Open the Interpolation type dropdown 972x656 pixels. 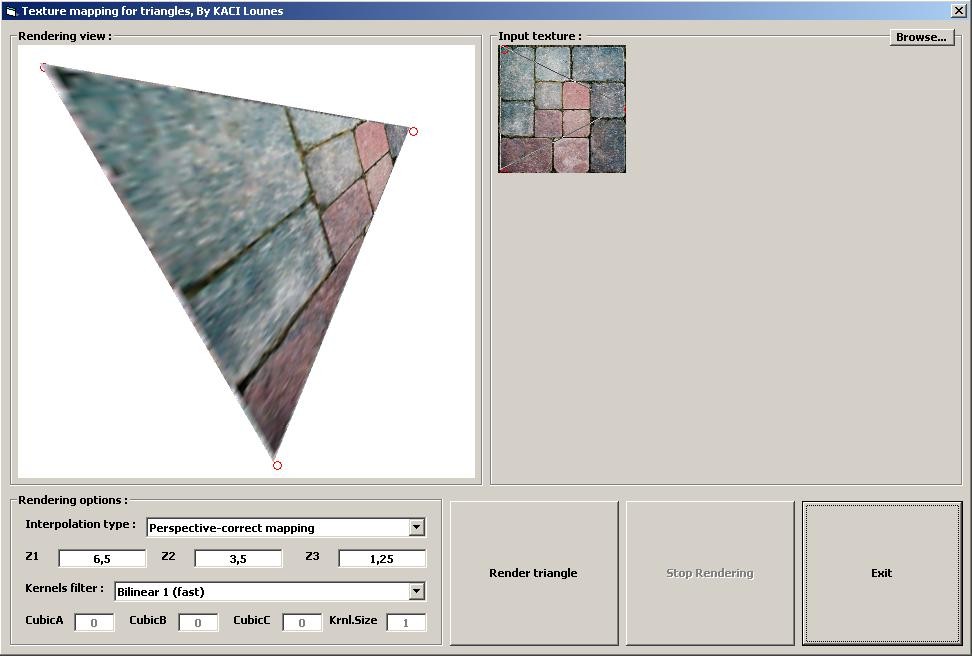[416, 527]
